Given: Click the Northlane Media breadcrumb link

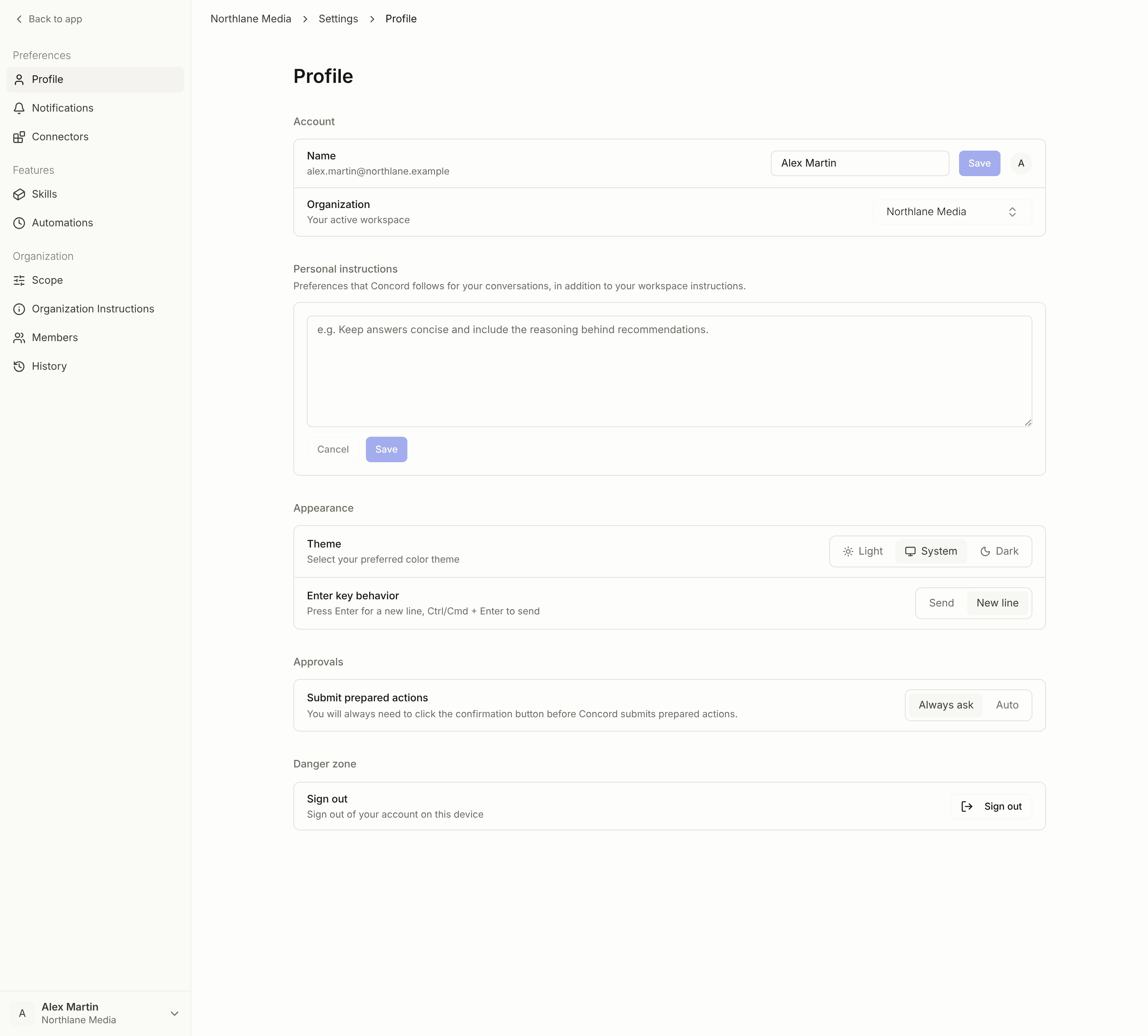Looking at the screenshot, I should pos(251,19).
